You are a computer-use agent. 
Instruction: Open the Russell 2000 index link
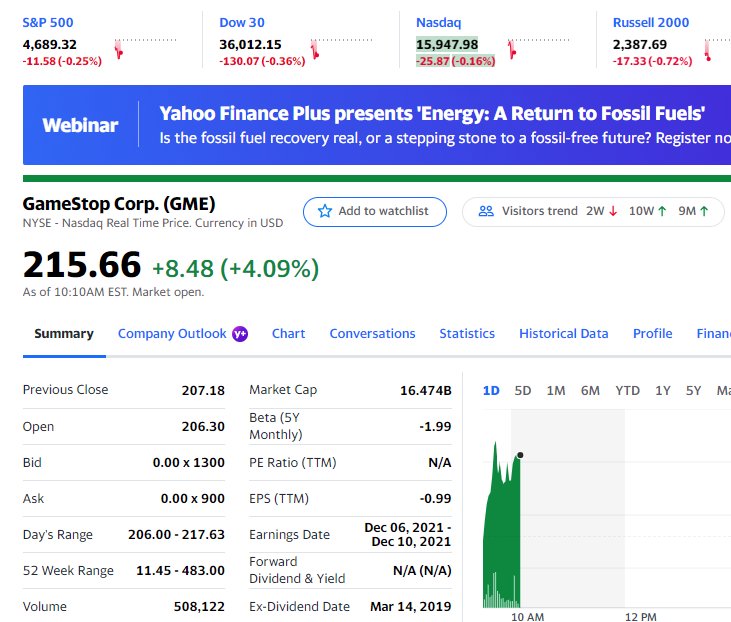pyautogui.click(x=651, y=22)
